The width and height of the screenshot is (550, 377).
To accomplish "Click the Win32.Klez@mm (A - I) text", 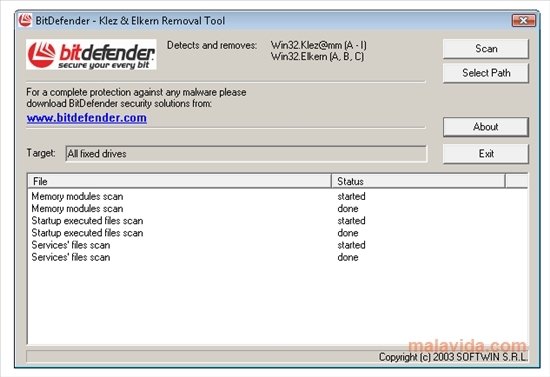I will [x=318, y=45].
